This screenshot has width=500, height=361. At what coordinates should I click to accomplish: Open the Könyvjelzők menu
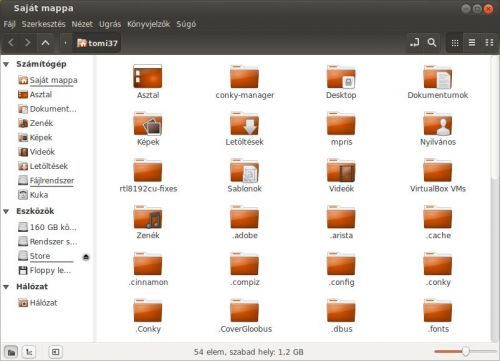point(148,24)
